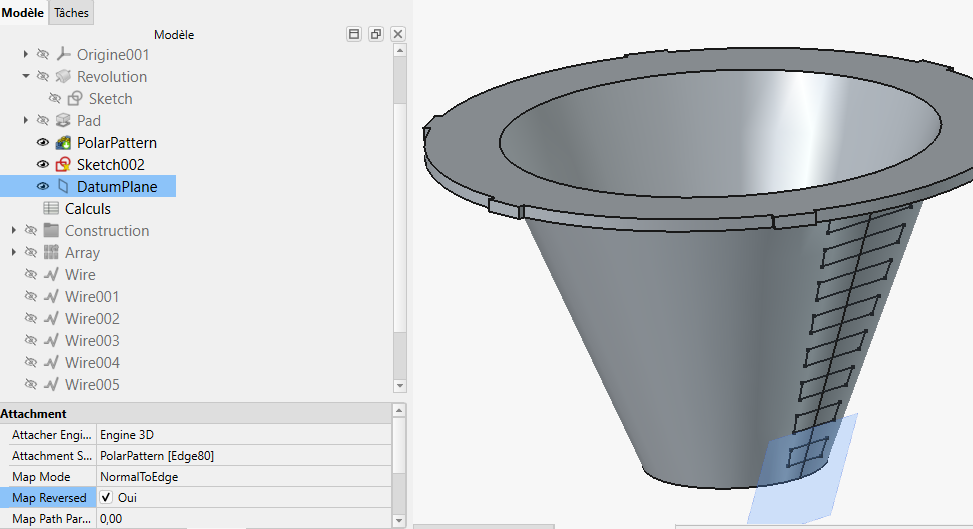Image resolution: width=973 pixels, height=529 pixels.
Task: Uncheck the Map Reversed checkbox
Action: pos(106,497)
